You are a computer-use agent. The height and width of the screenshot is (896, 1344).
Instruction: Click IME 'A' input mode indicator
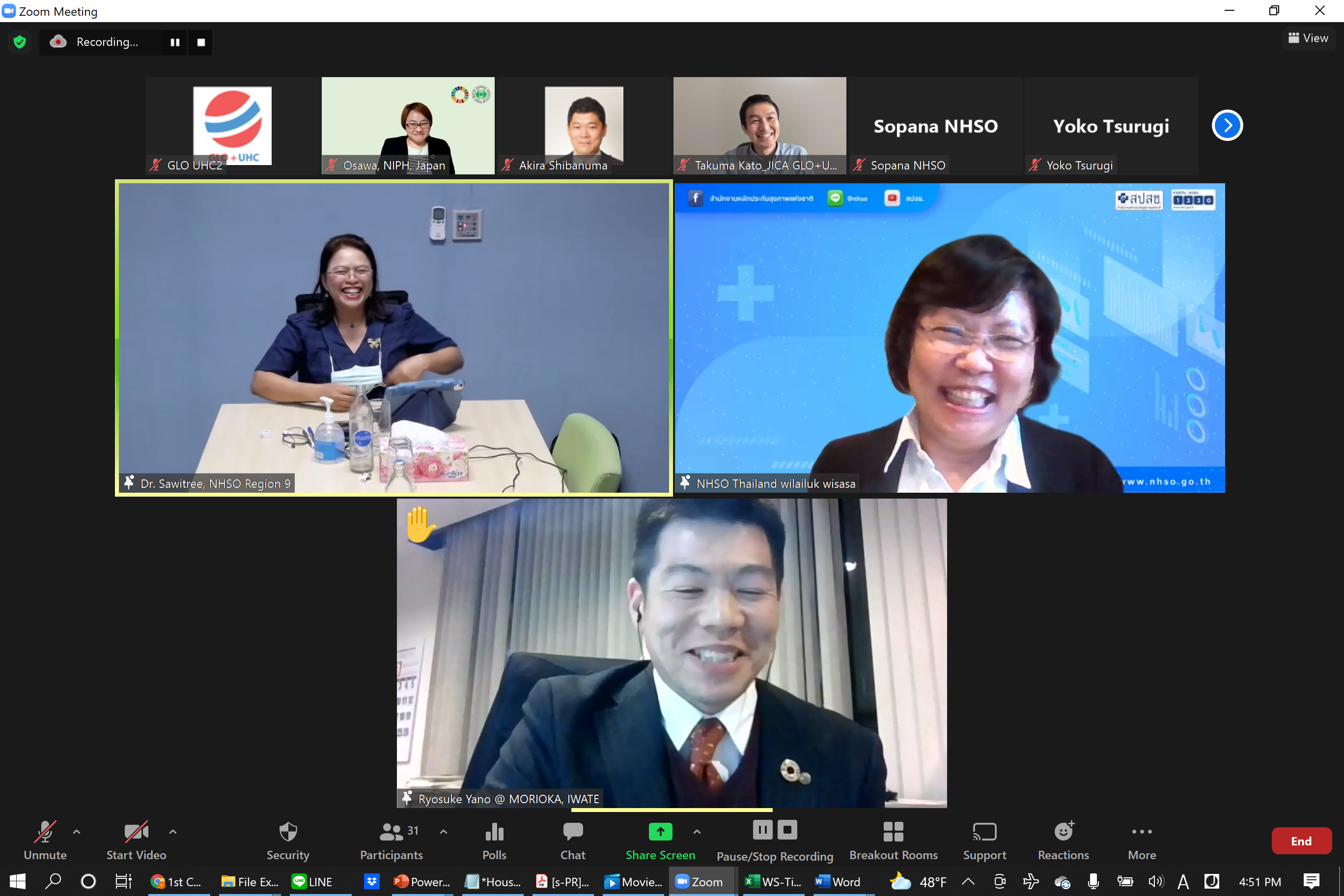point(1183,882)
